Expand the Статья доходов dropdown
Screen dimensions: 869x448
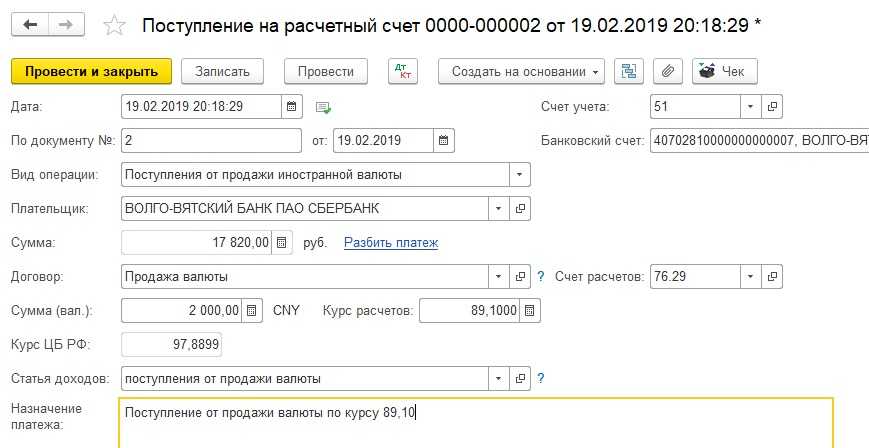click(499, 378)
